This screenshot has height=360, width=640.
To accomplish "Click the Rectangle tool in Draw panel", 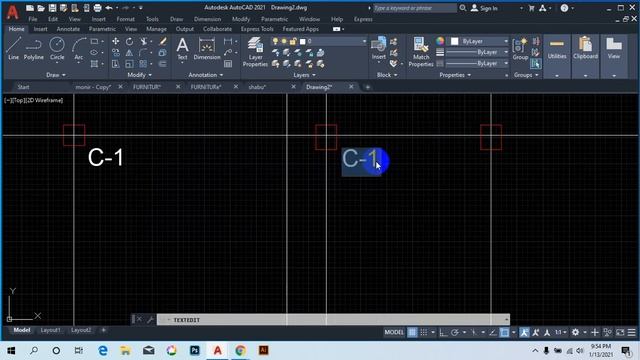I will click(x=94, y=41).
